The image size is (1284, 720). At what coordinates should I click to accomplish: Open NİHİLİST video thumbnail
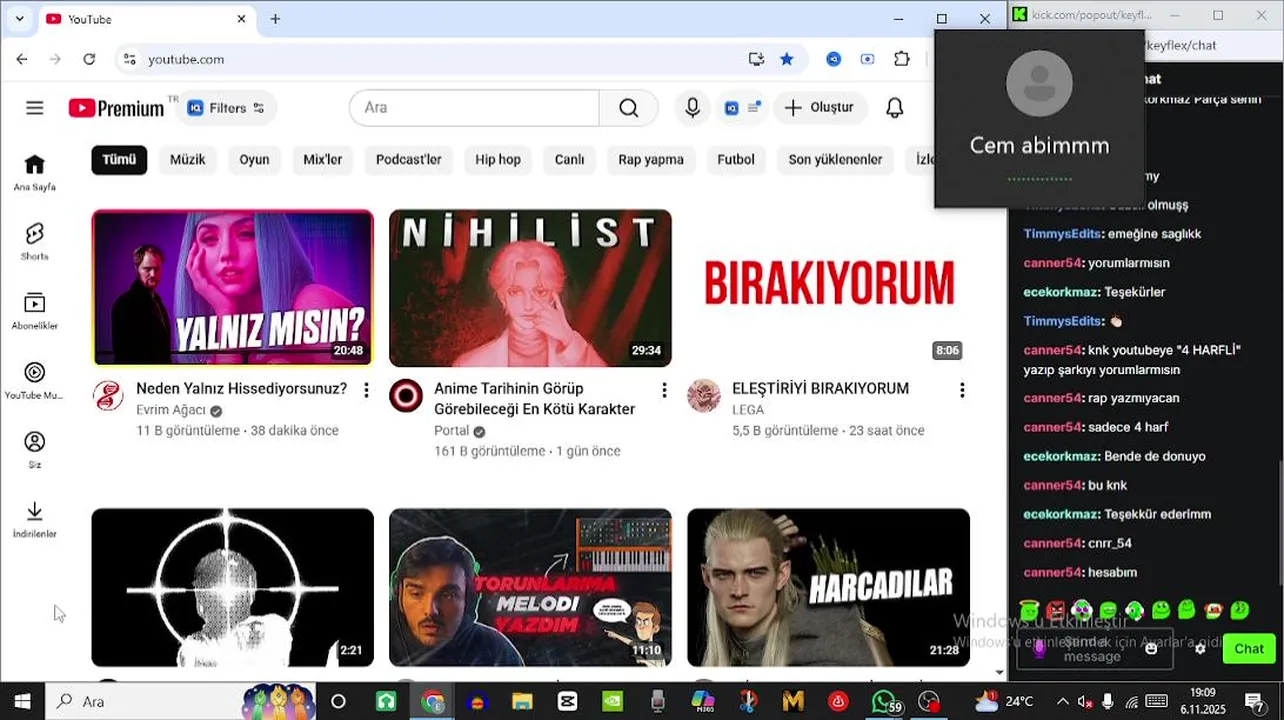[x=530, y=288]
